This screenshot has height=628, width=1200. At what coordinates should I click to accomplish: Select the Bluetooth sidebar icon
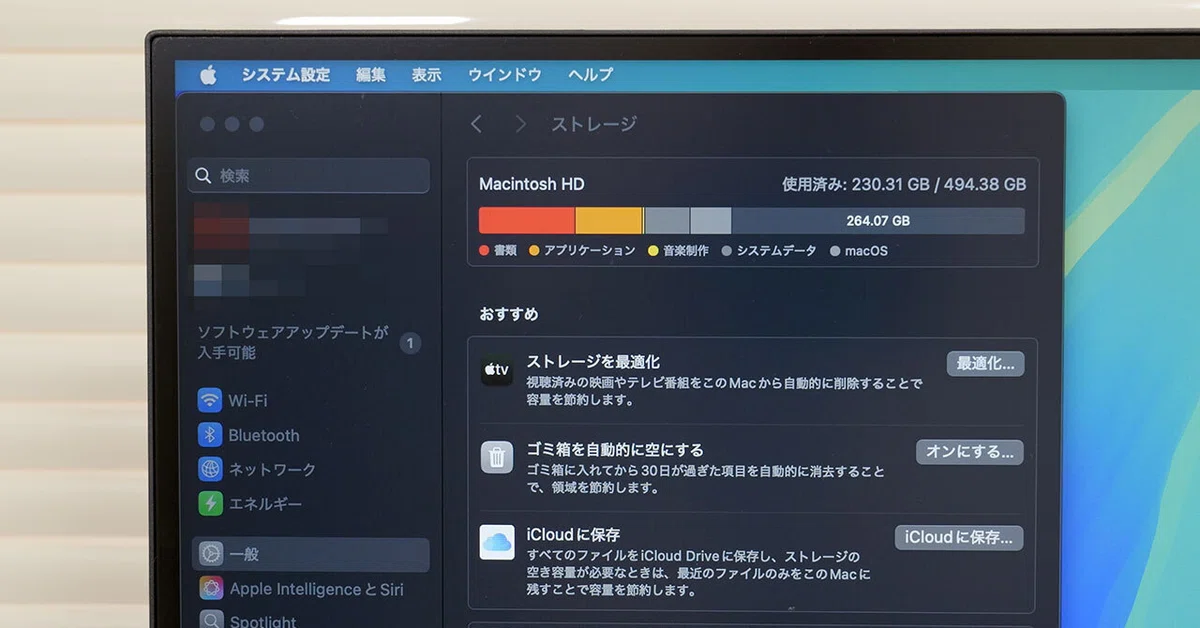click(x=210, y=435)
